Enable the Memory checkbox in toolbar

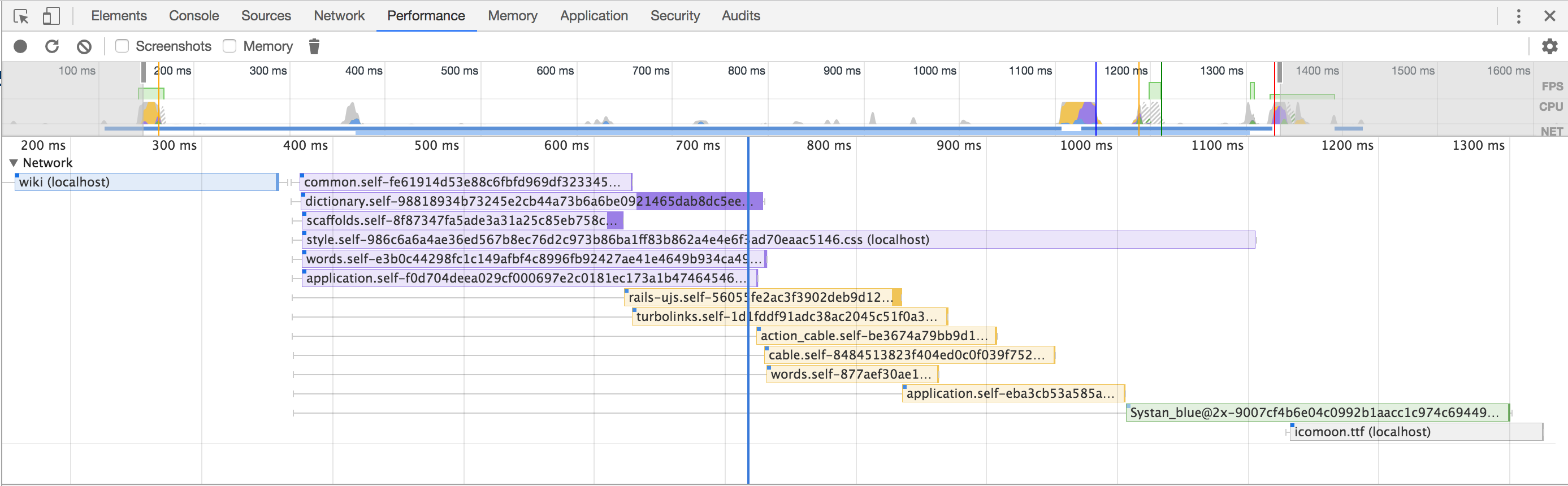[x=229, y=46]
